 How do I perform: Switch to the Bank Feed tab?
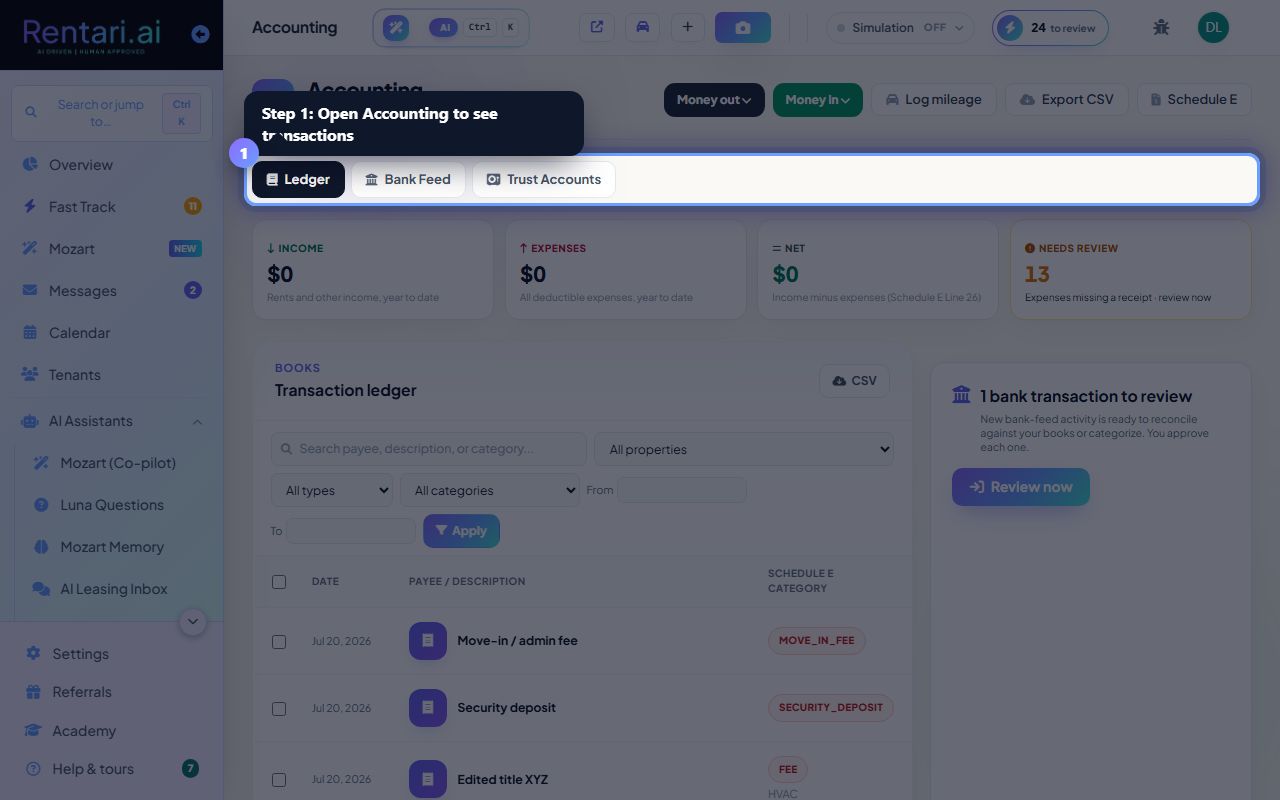(x=408, y=180)
